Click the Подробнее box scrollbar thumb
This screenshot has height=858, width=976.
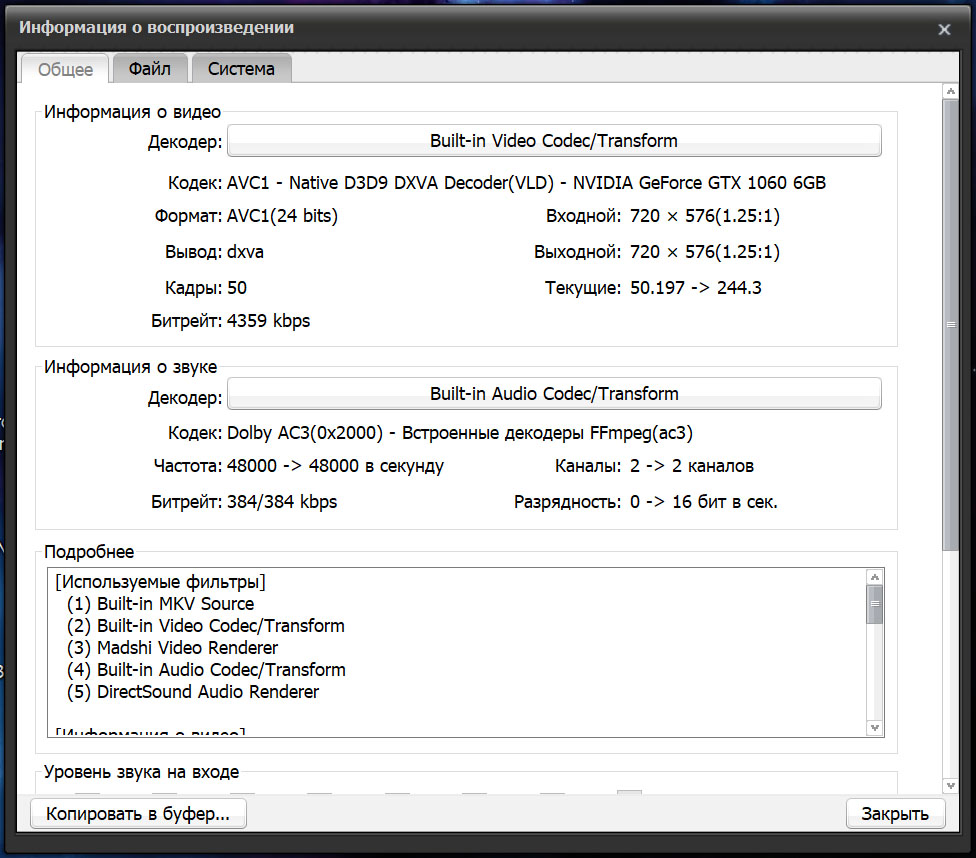(x=875, y=604)
